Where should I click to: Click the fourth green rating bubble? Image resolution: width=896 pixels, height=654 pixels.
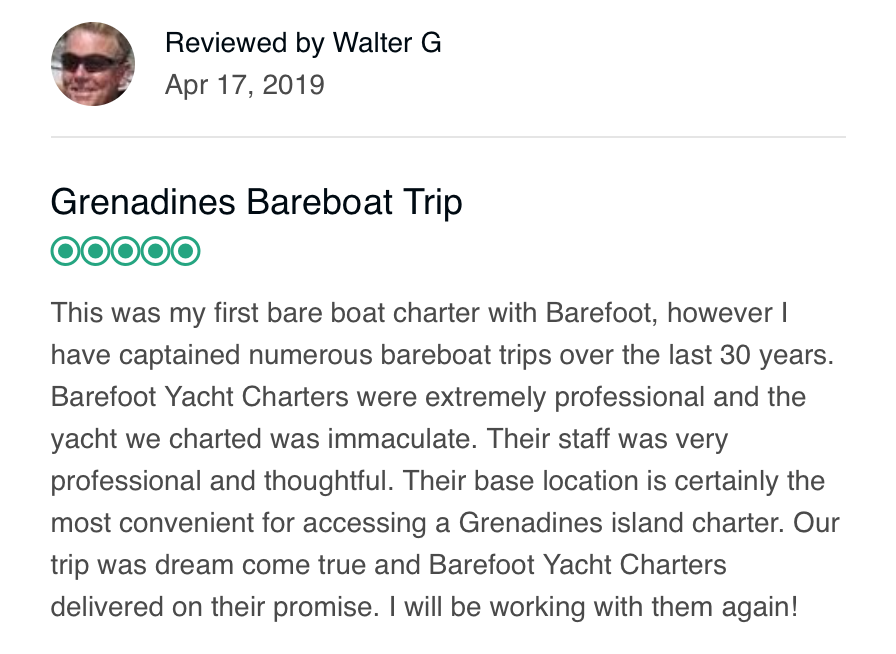(155, 251)
